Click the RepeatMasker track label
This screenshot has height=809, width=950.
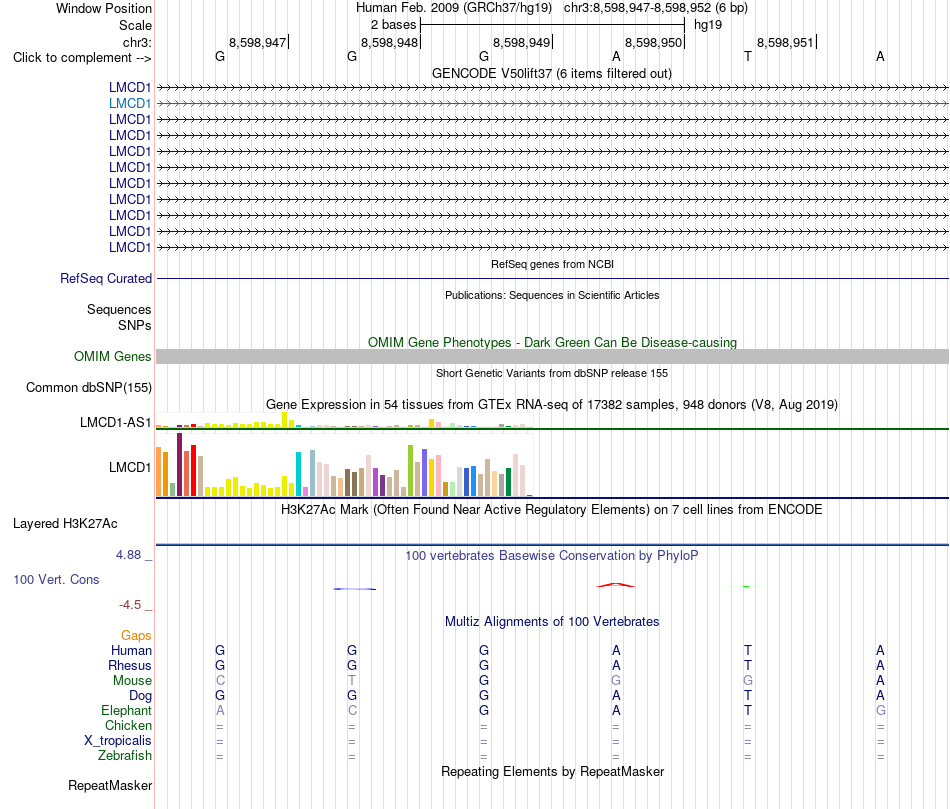click(110, 785)
